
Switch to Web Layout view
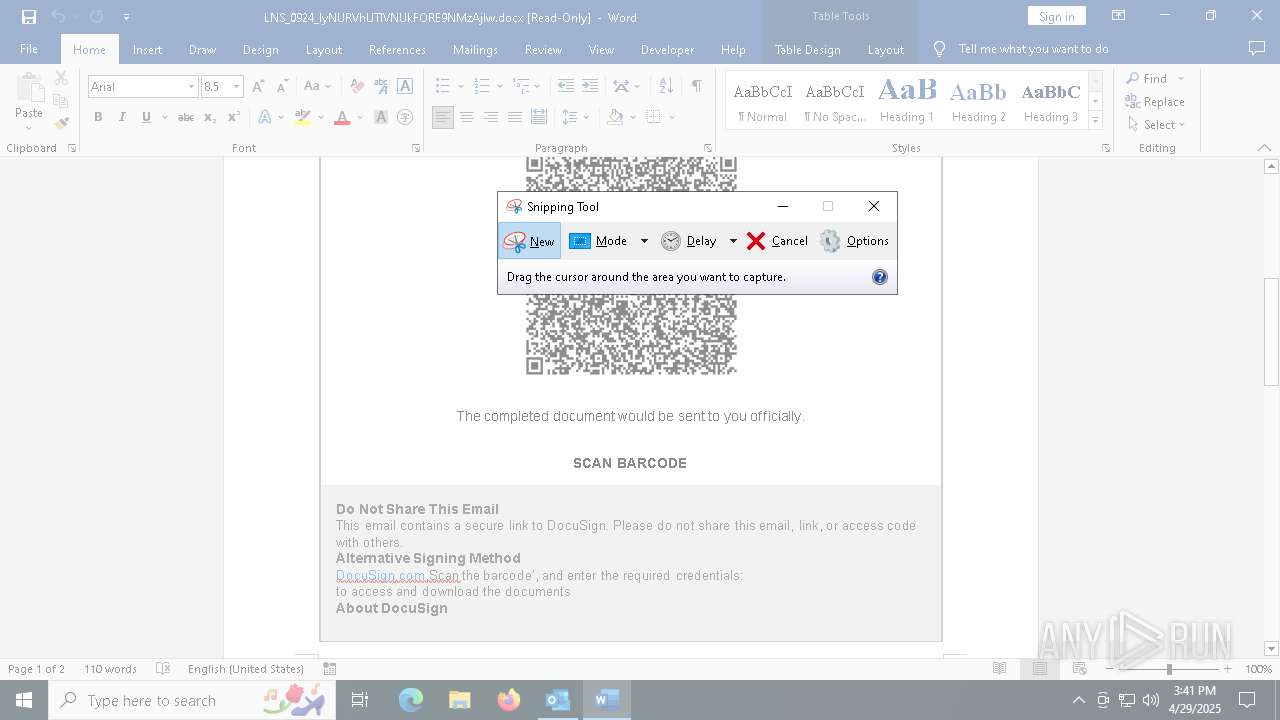point(1079,669)
